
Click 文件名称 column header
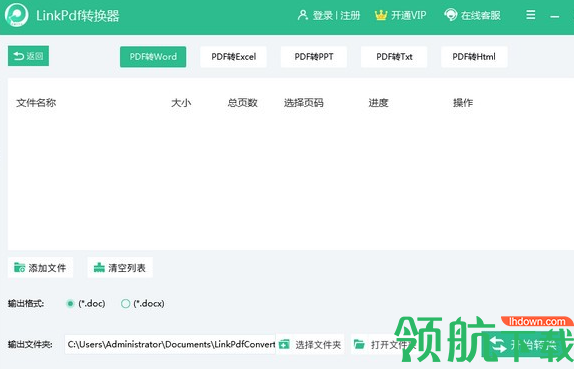click(x=36, y=103)
